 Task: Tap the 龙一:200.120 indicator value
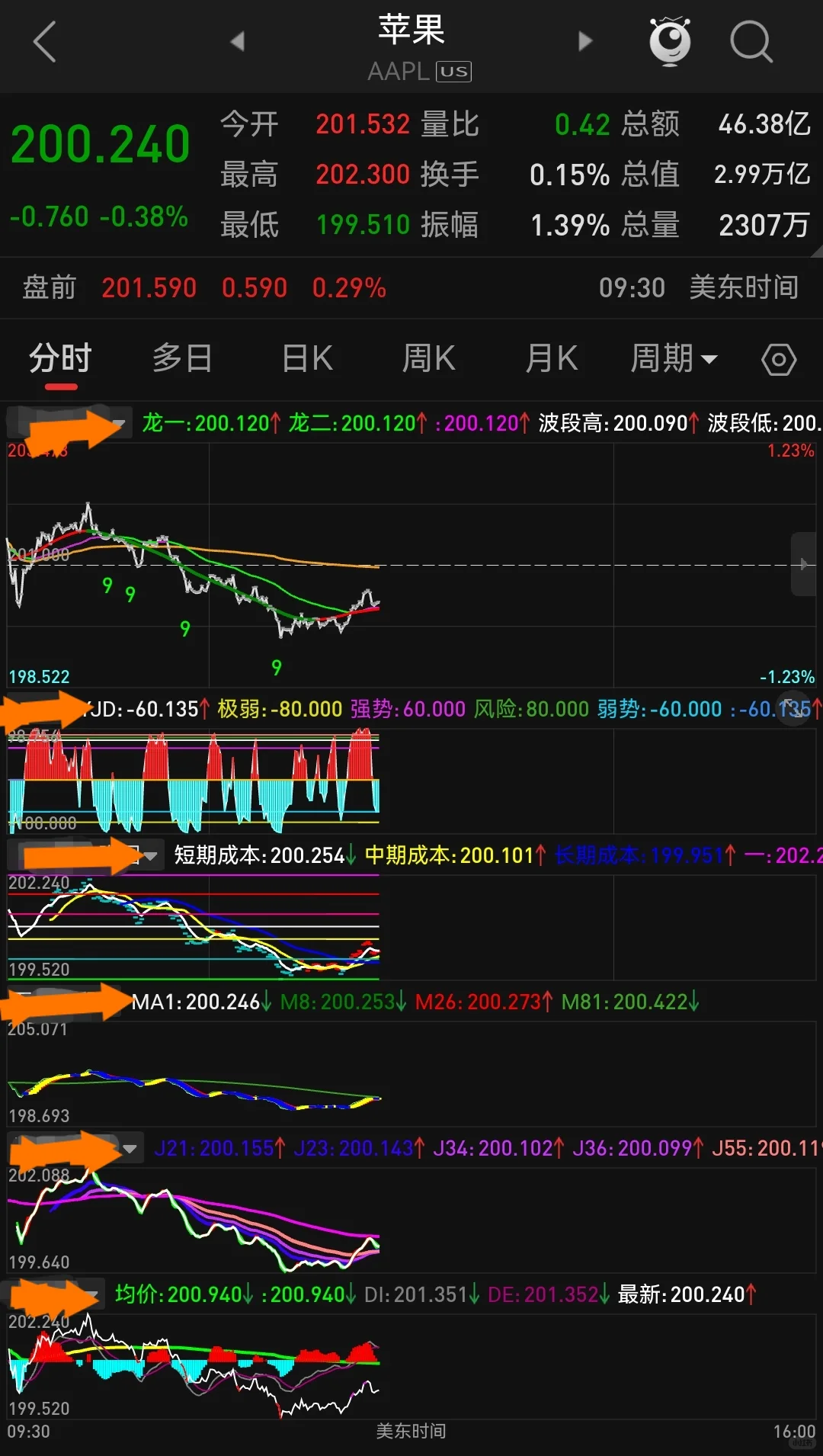[x=211, y=423]
